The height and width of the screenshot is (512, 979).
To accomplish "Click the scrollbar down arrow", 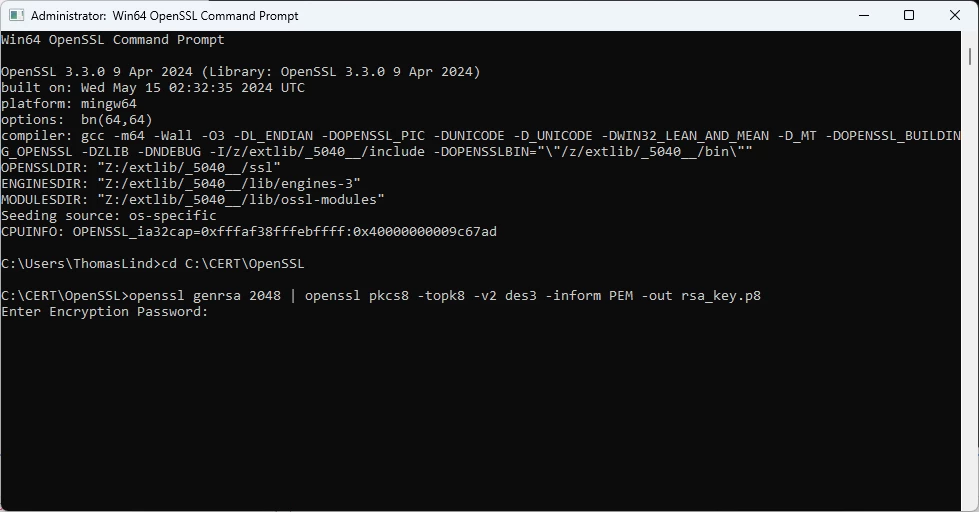I will [x=972, y=505].
